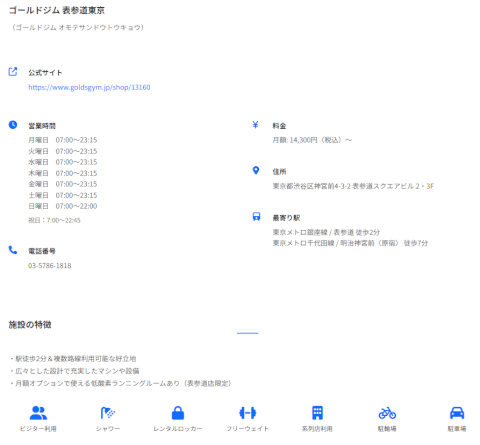Click the 系列店利用 label
Image resolution: width=480 pixels, height=445 pixels.
(317, 429)
